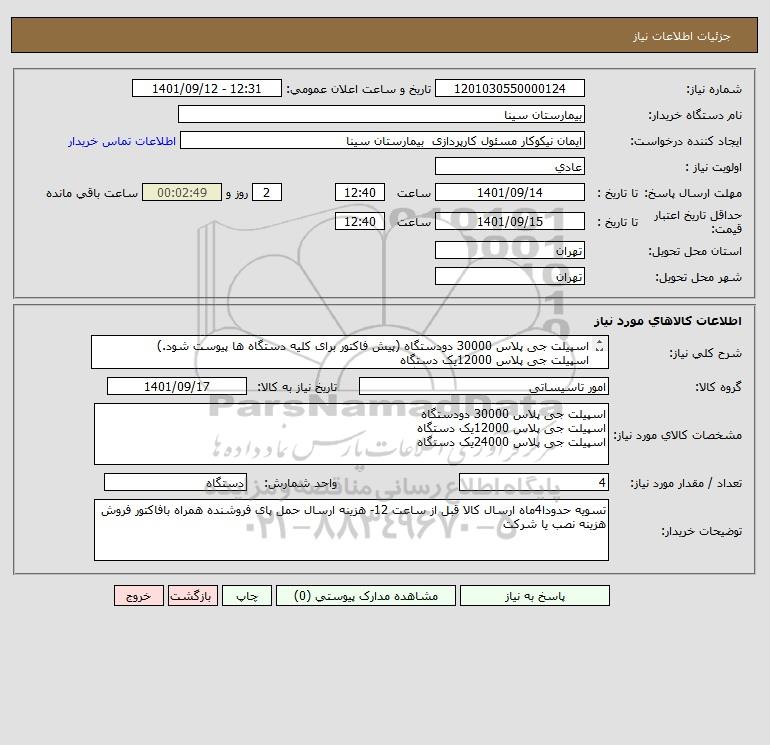Viewport: 770px width, 745px height.
Task: Click the شهر محل تحویل field تهران
Action: pos(510,276)
